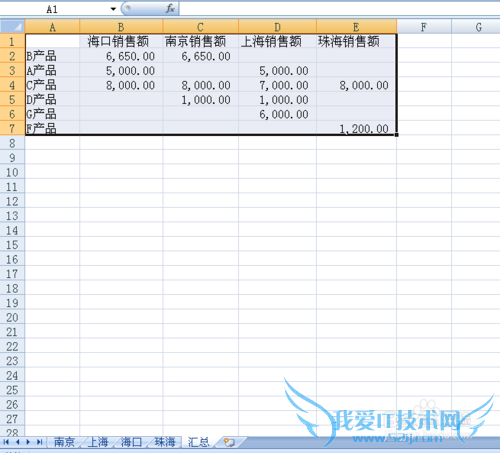Click 1,200.00 in the F产品 row

pos(356,128)
